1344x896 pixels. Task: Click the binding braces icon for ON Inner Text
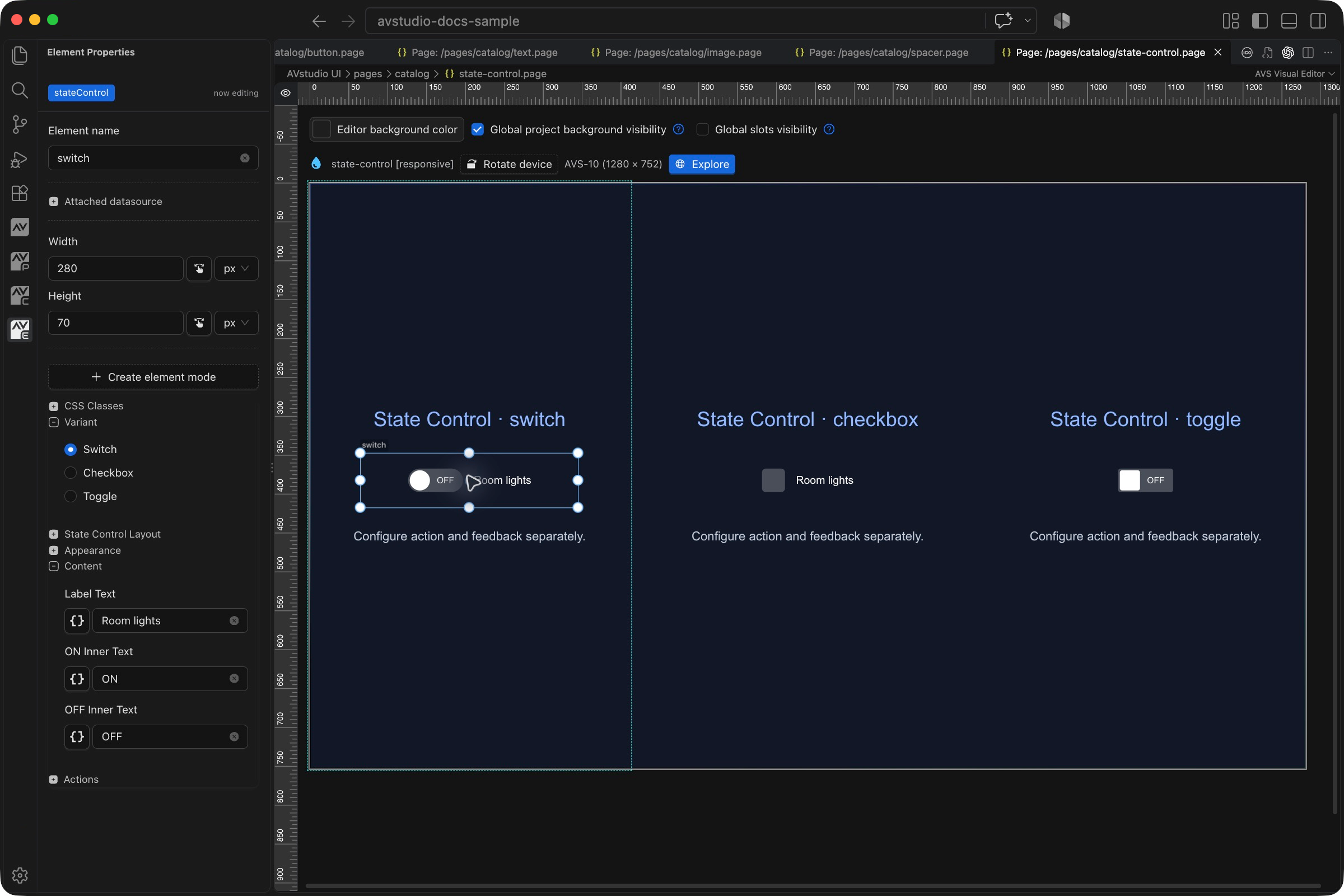77,679
